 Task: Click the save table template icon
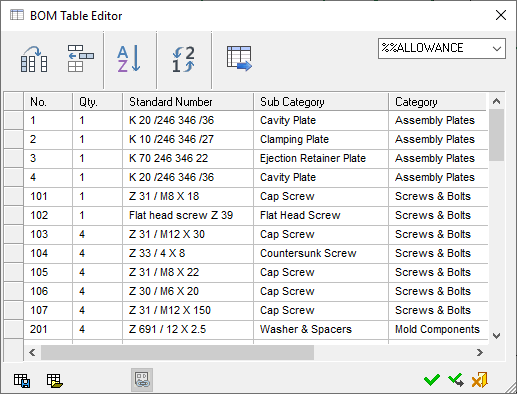(22, 380)
